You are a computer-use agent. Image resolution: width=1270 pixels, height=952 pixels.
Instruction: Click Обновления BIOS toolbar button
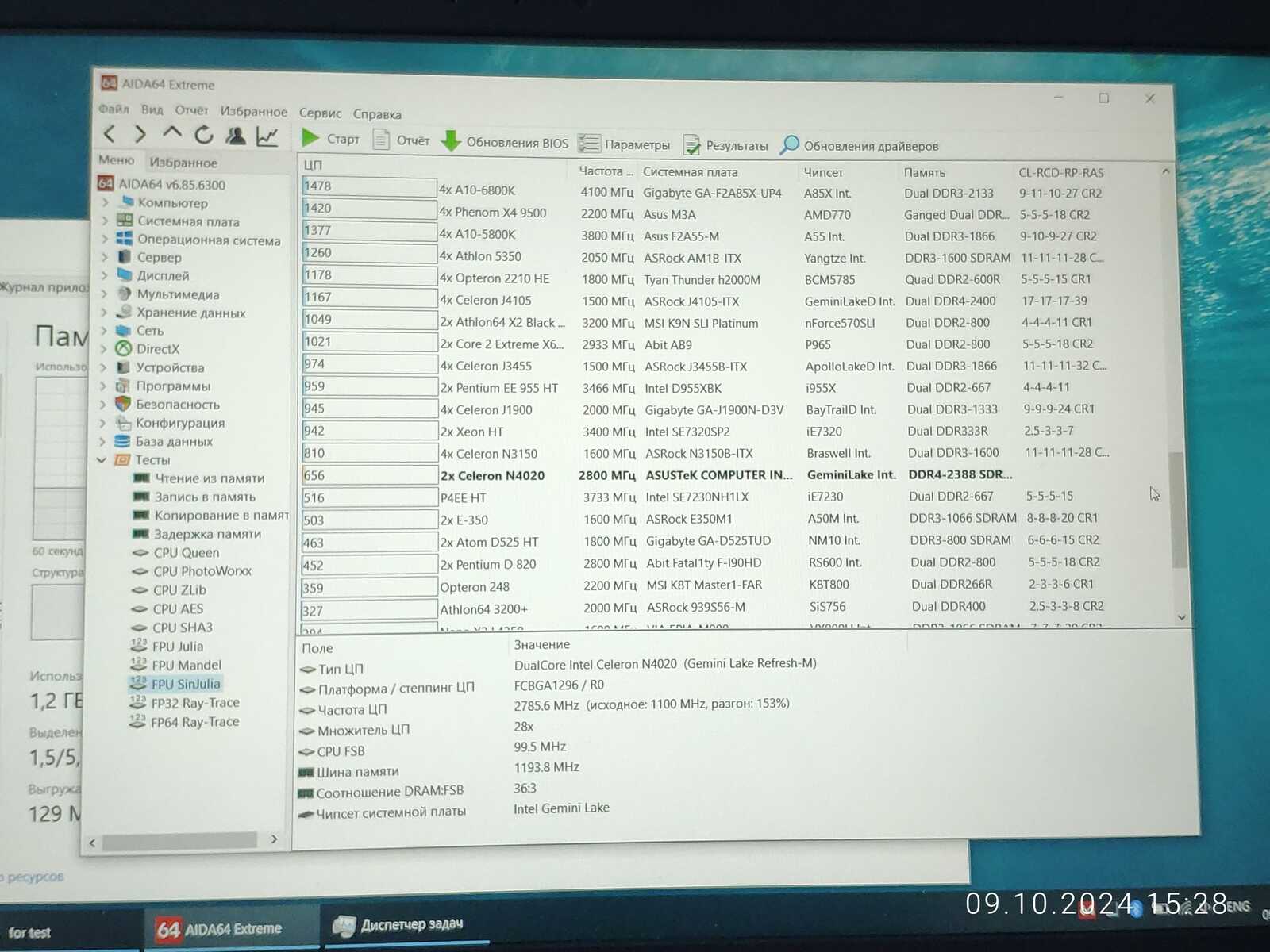(505, 142)
